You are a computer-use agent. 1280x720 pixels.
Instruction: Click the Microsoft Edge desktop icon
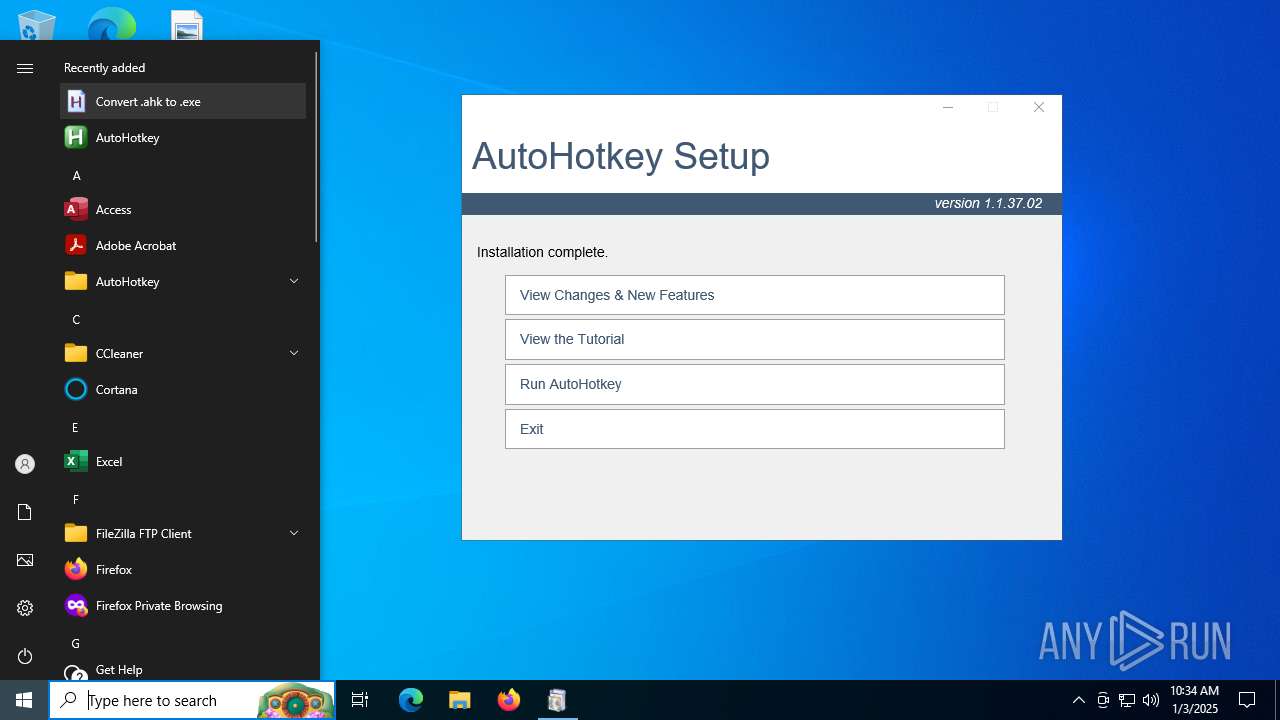pos(111,25)
